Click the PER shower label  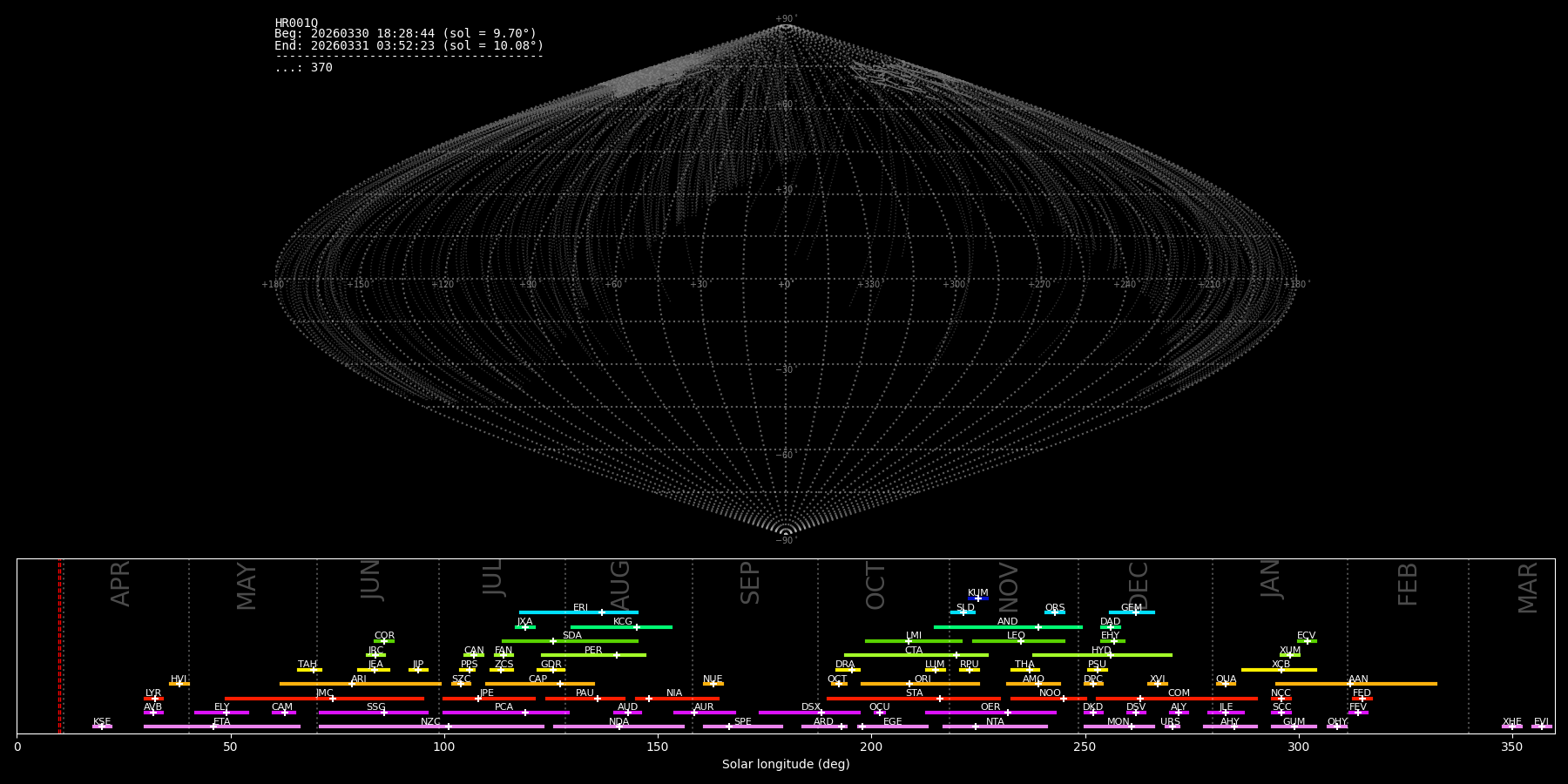click(593, 651)
